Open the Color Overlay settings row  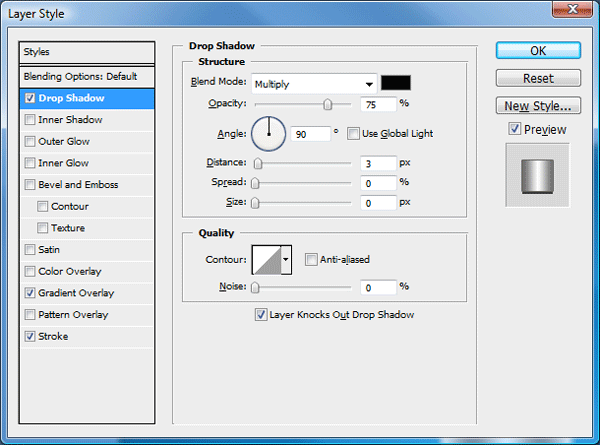pos(87,271)
